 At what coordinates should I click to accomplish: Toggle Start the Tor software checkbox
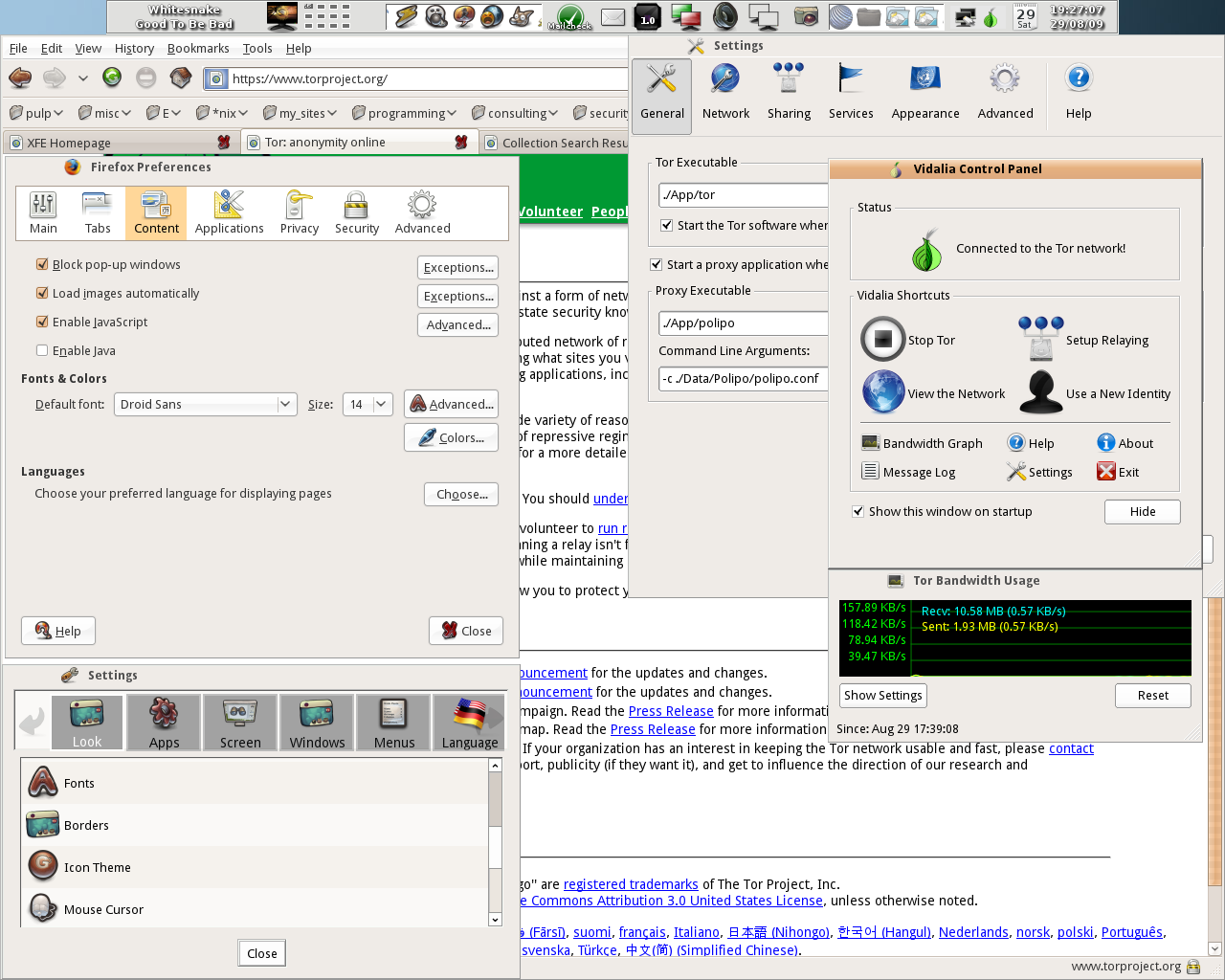tap(667, 225)
